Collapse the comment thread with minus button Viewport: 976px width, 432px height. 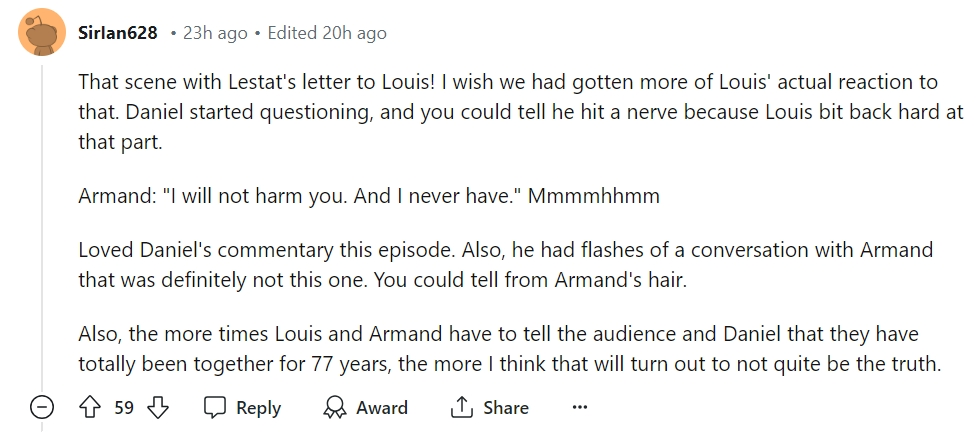point(41,408)
